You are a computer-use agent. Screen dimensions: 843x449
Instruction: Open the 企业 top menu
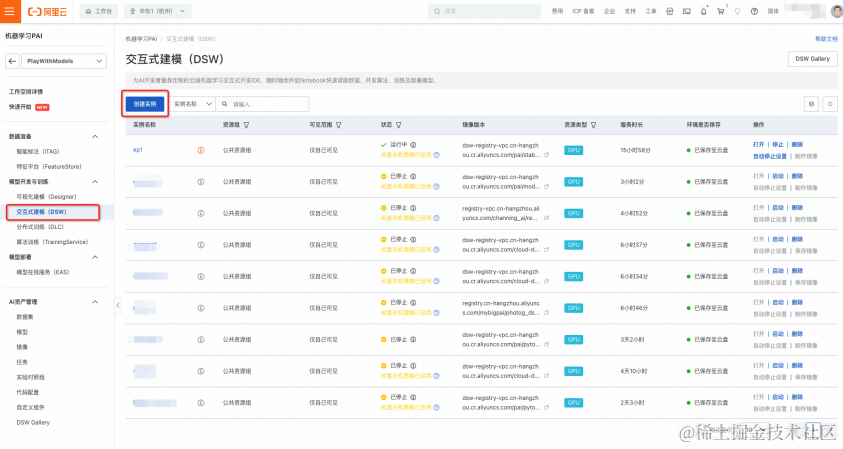point(609,11)
